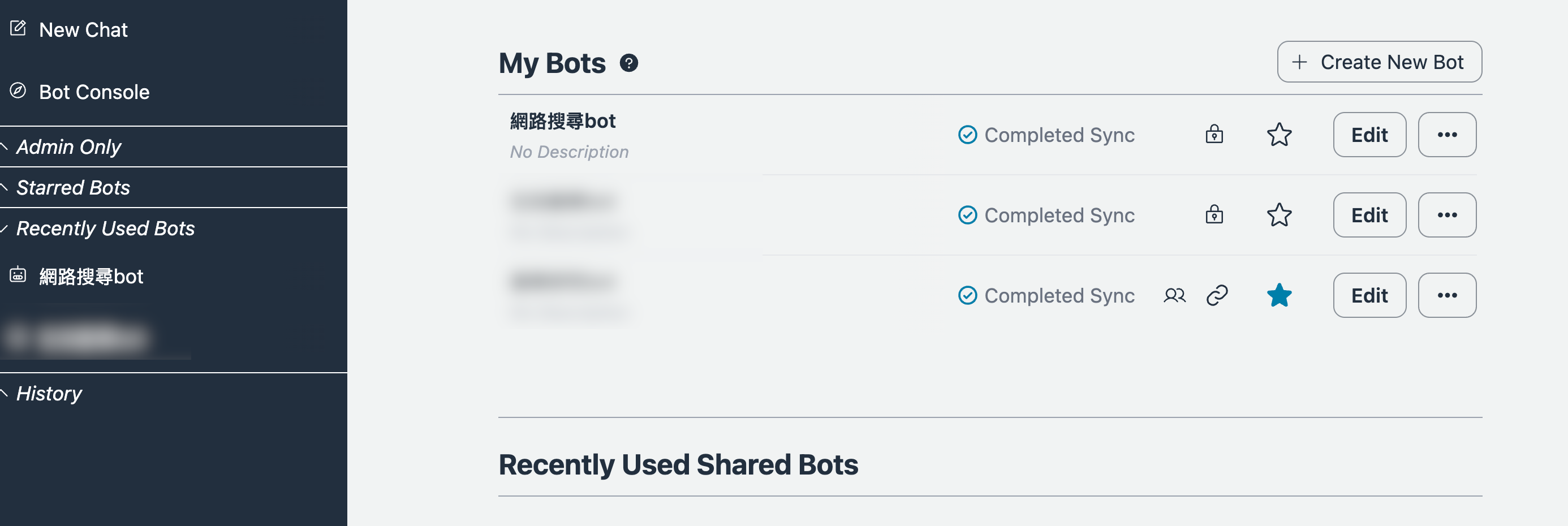Click the Create New Bot button

(x=1379, y=62)
